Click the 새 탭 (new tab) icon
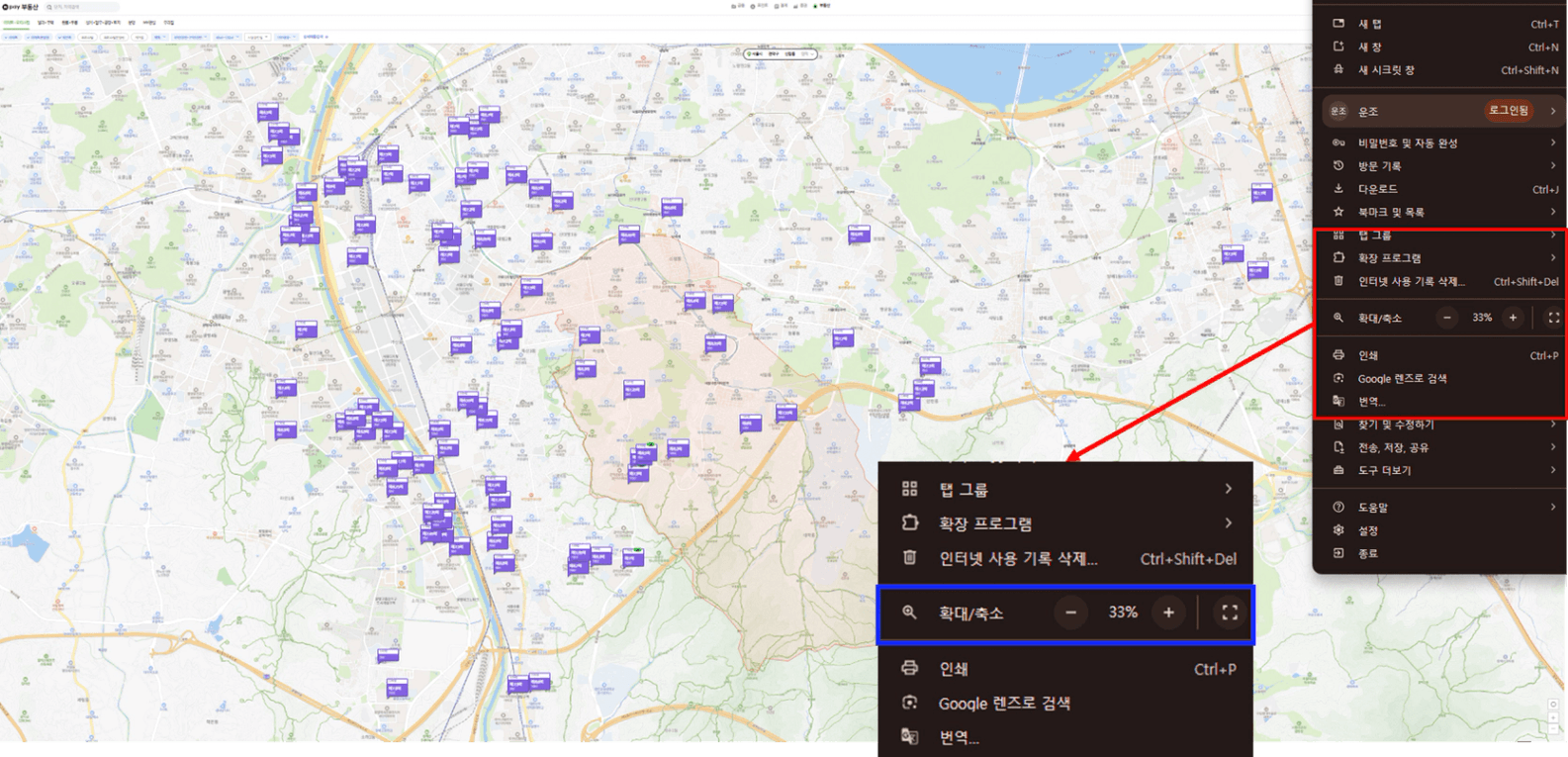The height and width of the screenshot is (757, 1568). click(x=1338, y=24)
